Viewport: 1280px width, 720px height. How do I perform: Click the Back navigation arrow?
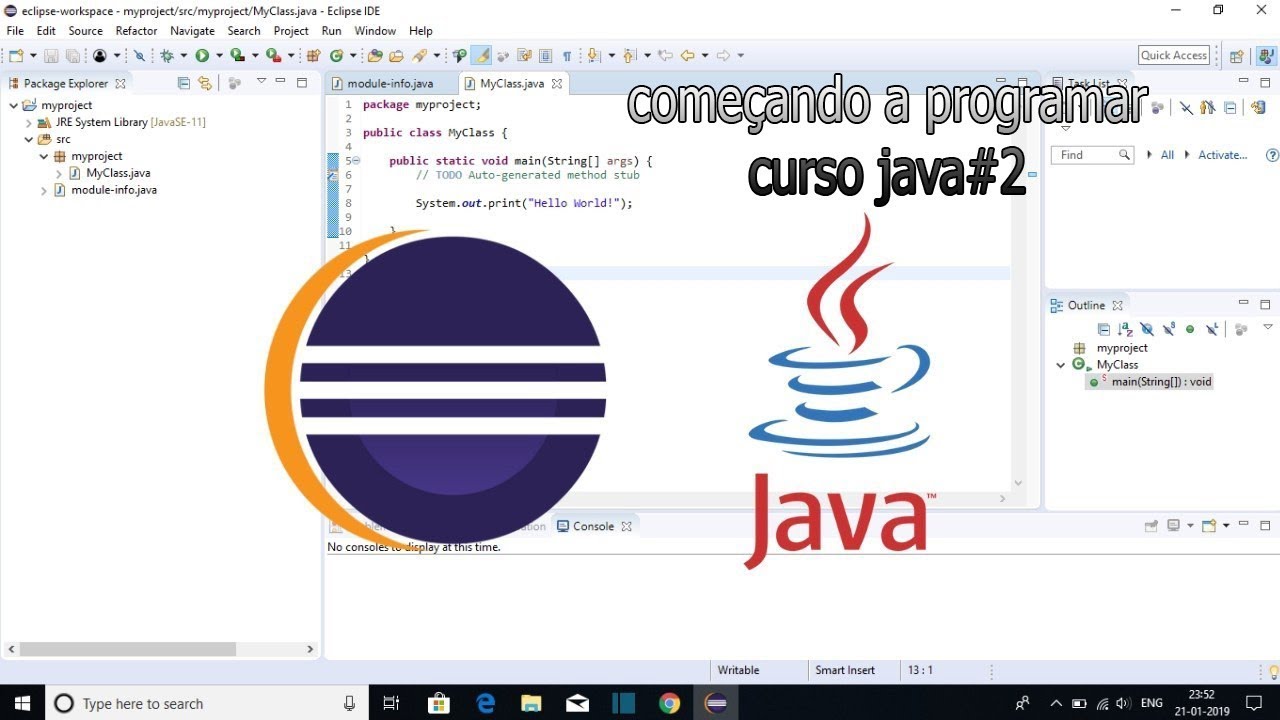point(687,55)
